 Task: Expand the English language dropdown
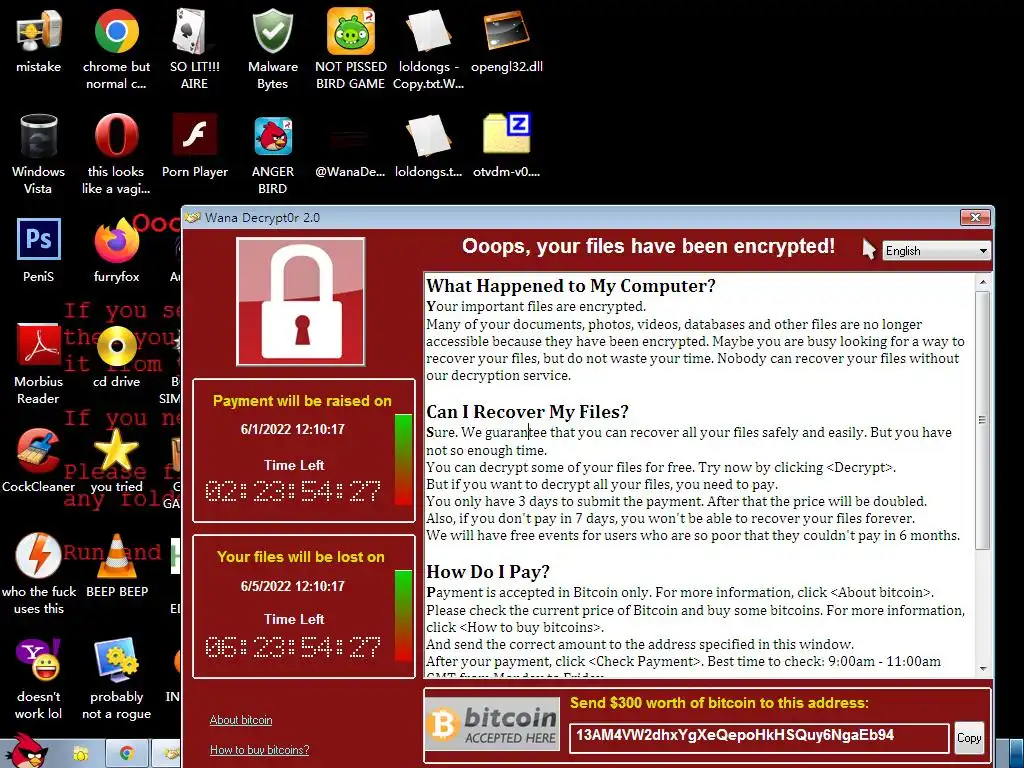[936, 251]
